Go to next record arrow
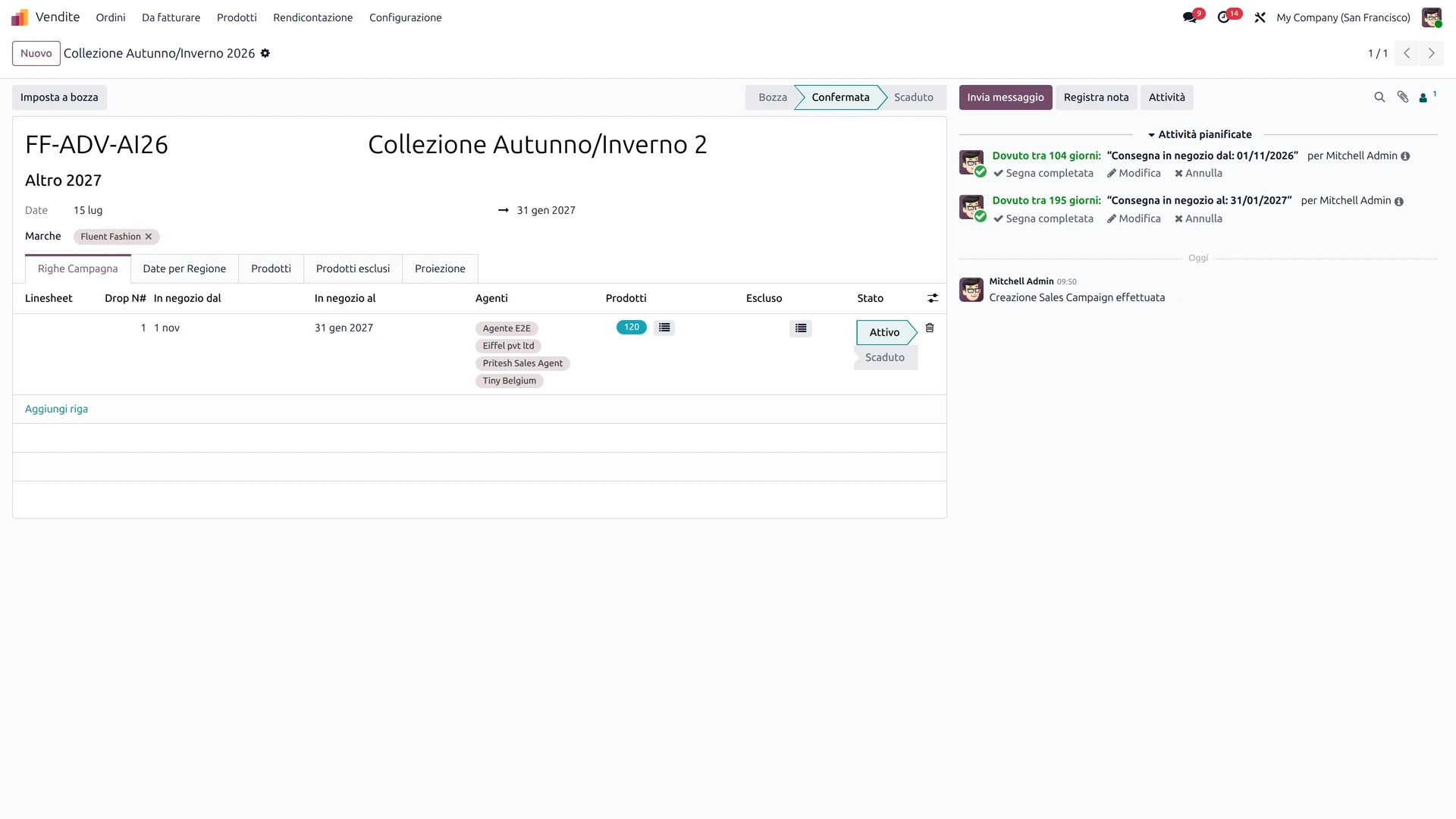The height and width of the screenshot is (819, 1456). 1431,53
